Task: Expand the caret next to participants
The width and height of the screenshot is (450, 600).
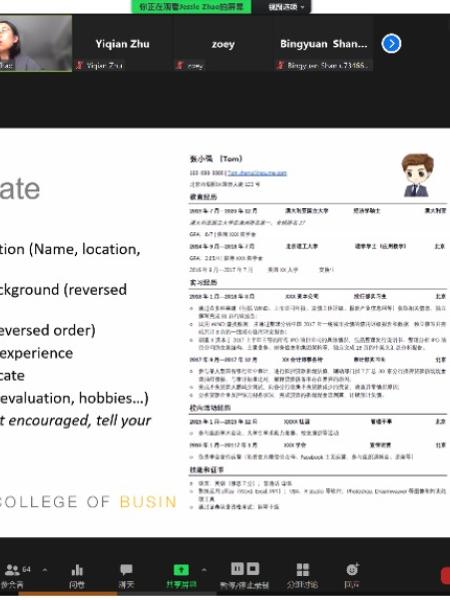Action: pos(45,570)
